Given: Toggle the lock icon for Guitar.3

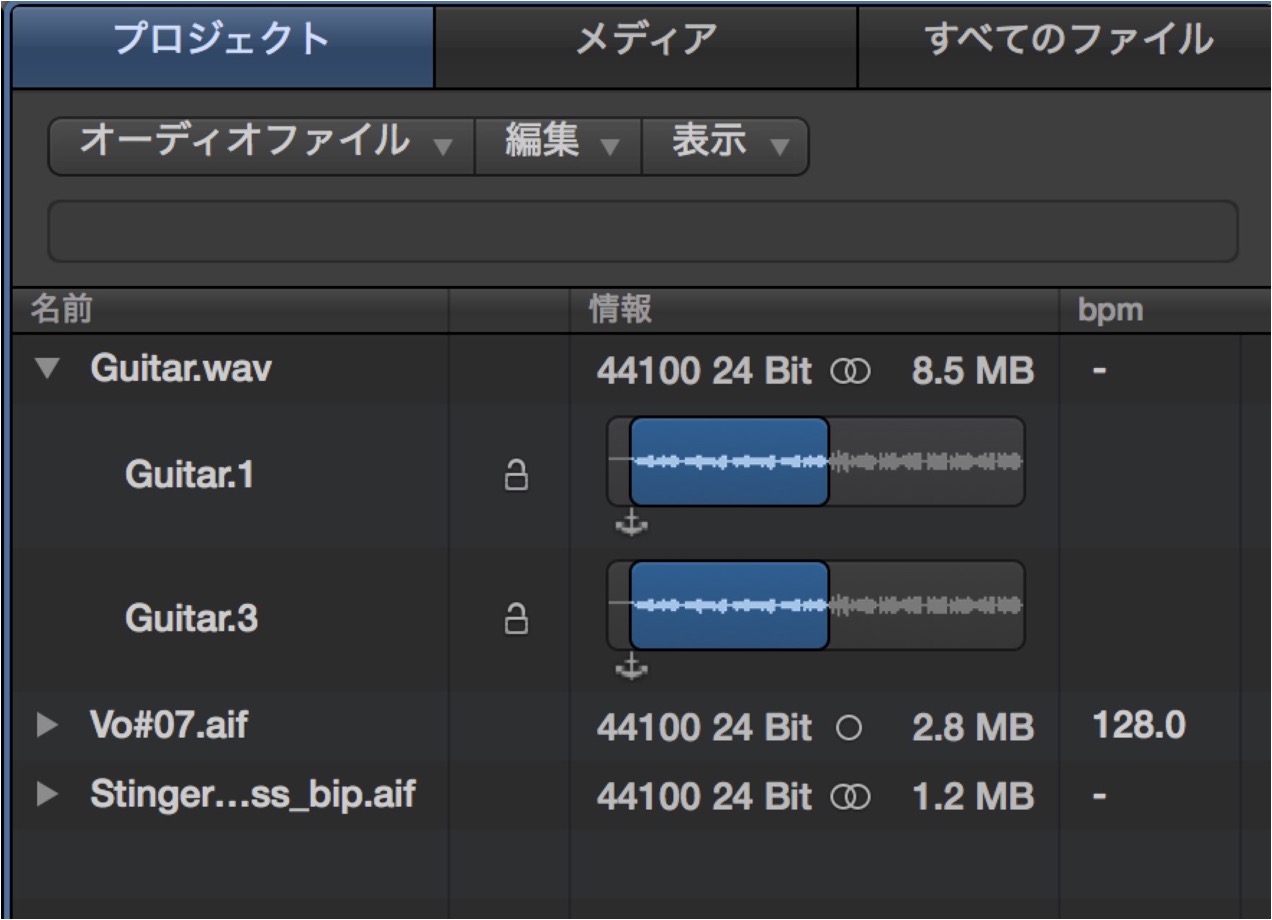Looking at the screenshot, I should click(515, 619).
